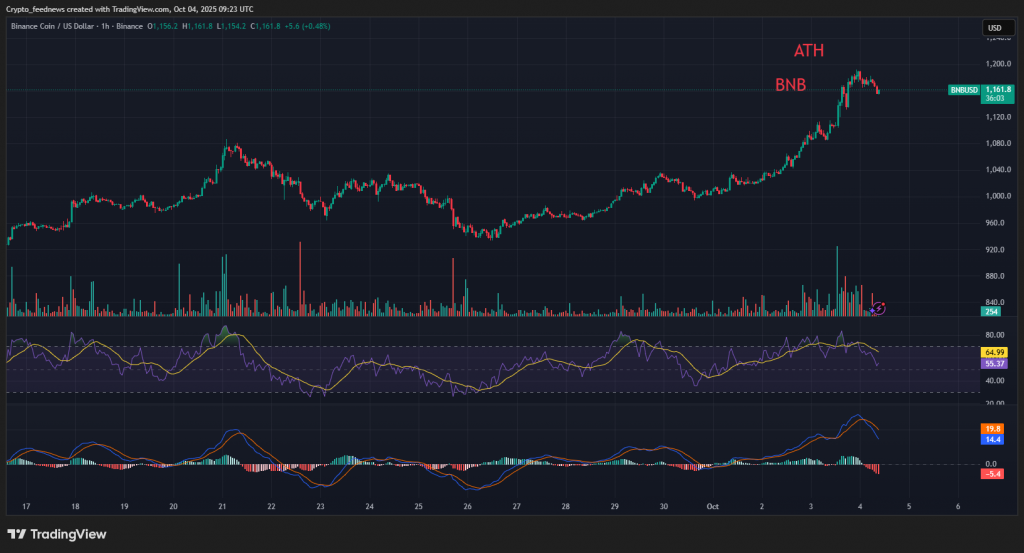
Task: Open the USD currency selector
Action: [x=994, y=27]
